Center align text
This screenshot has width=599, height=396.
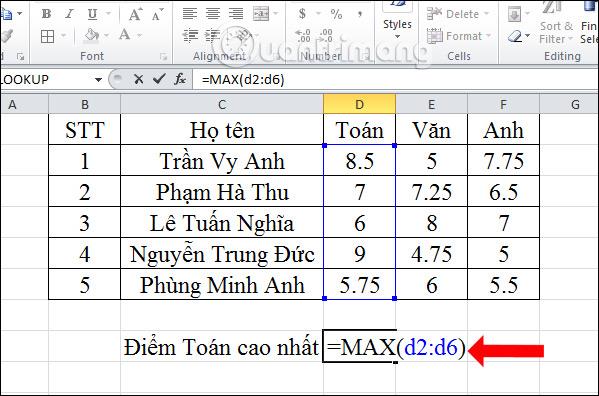click(x=213, y=14)
